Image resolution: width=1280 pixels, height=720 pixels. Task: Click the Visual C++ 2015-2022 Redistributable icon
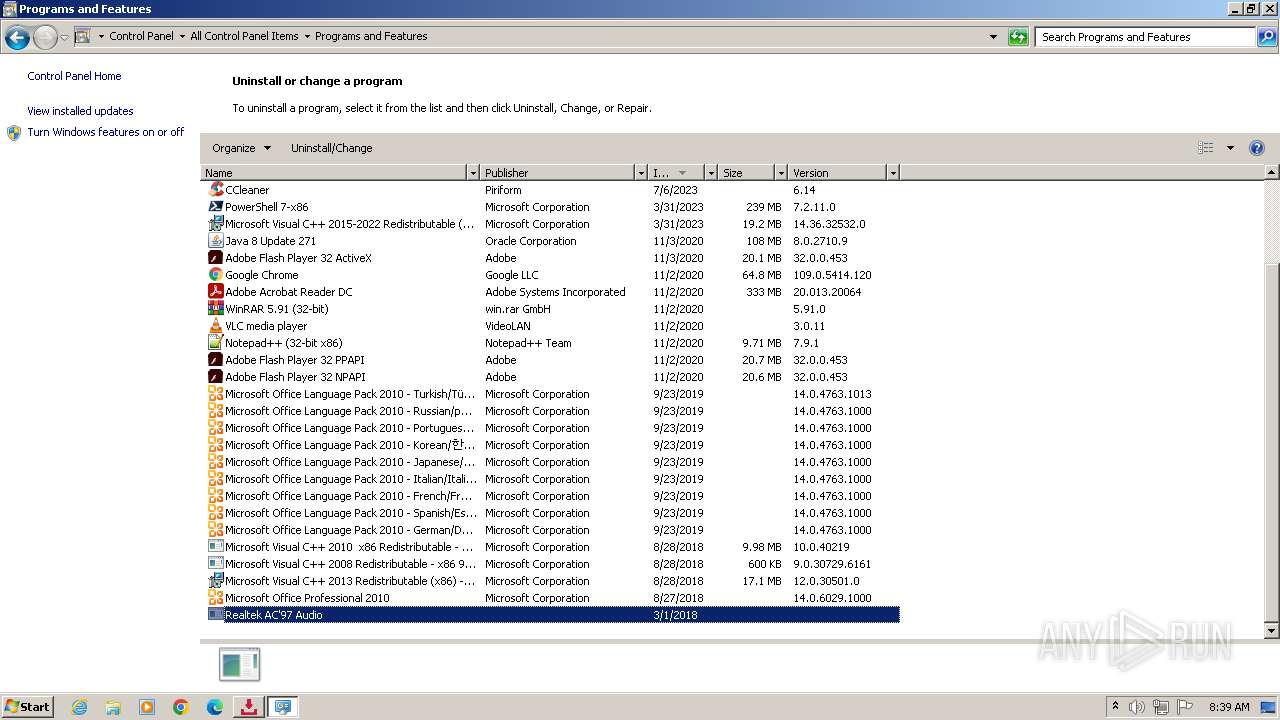[216, 224]
